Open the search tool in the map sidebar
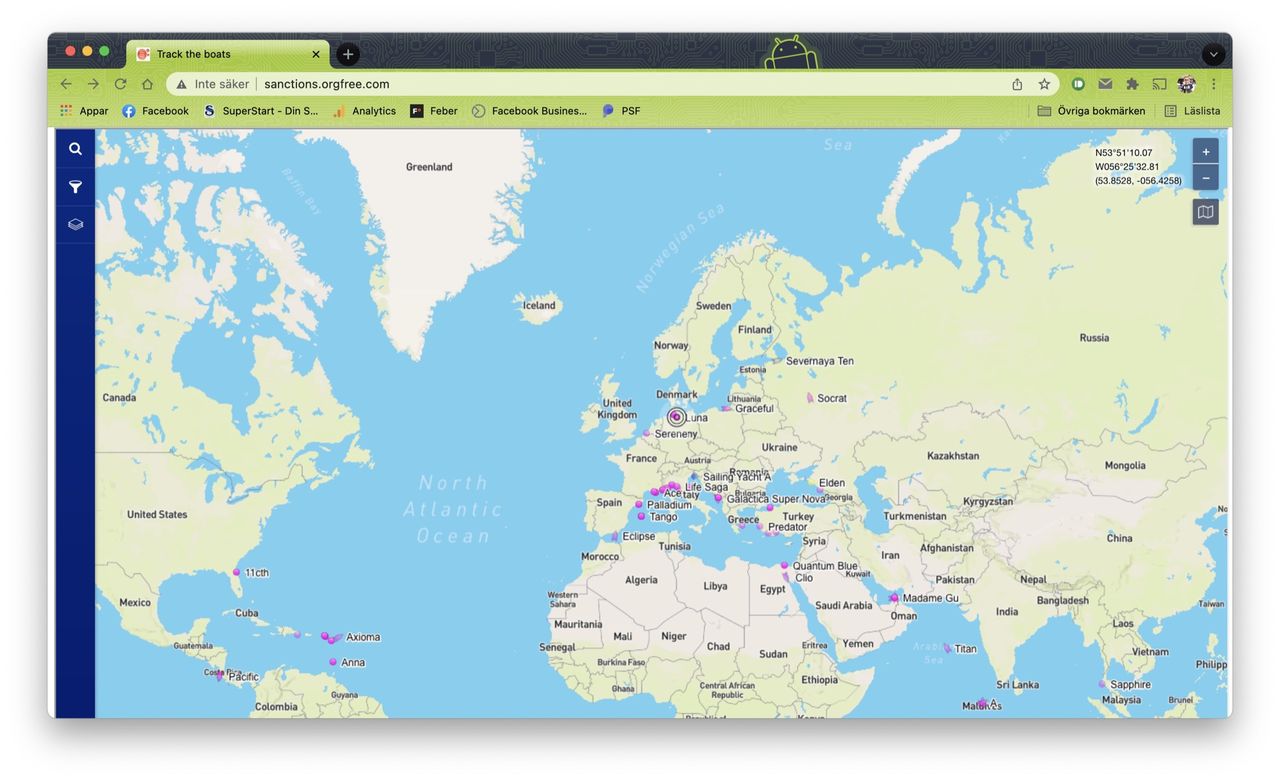Viewport: 1280px width, 781px height. 75,149
